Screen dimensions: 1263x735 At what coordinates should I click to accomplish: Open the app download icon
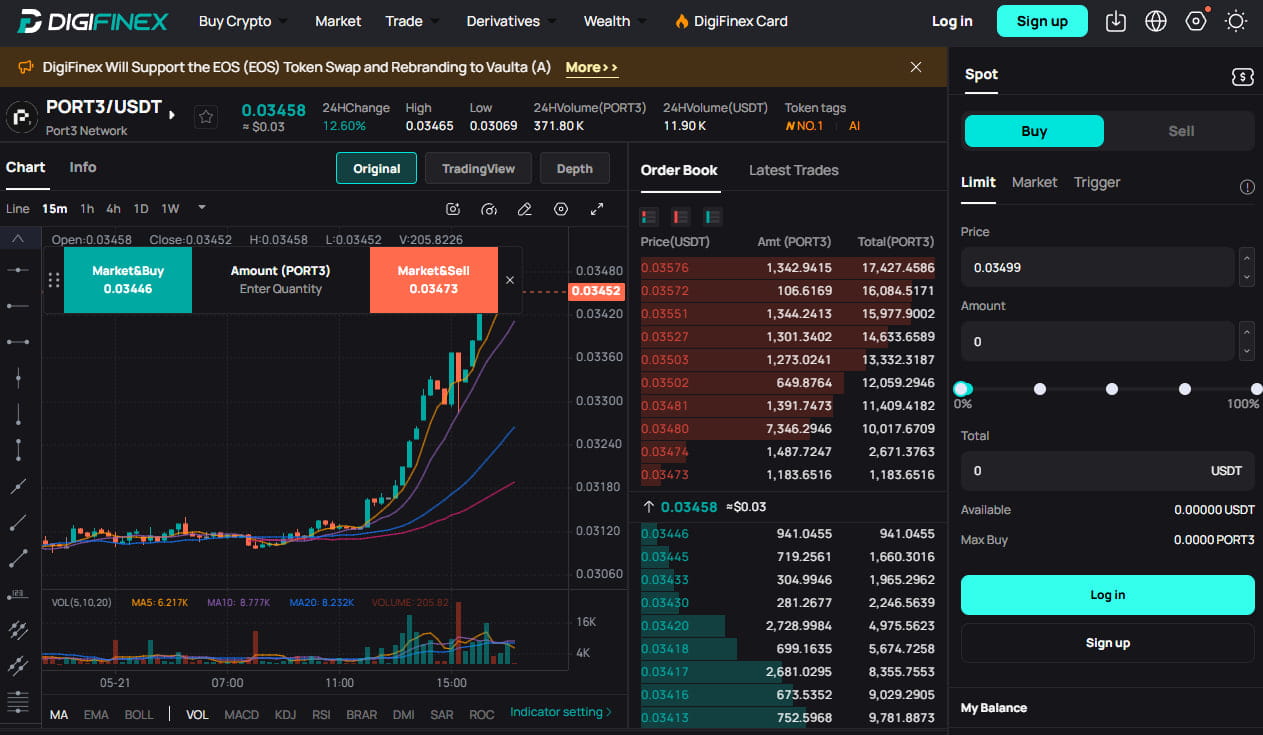coord(1116,21)
